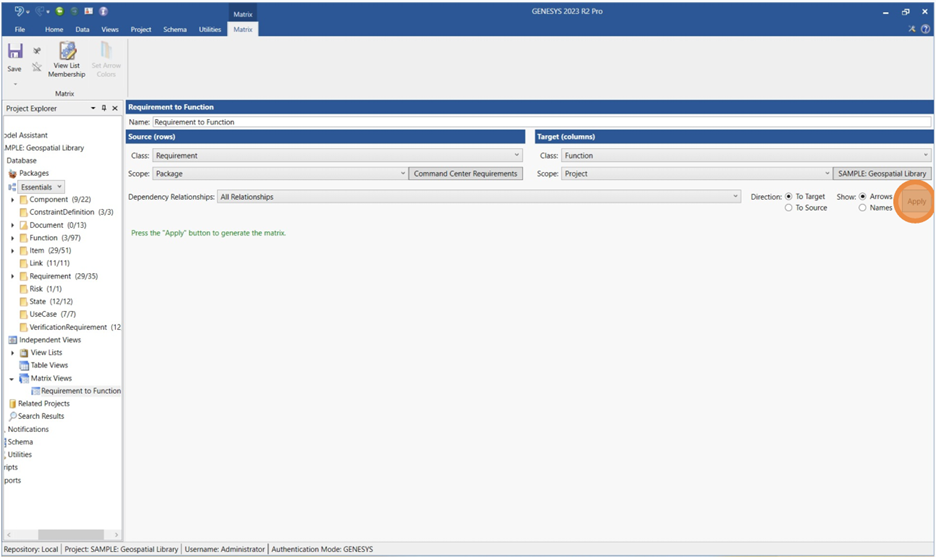Open the File menu
This screenshot has width=936, height=557.
coord(20,30)
